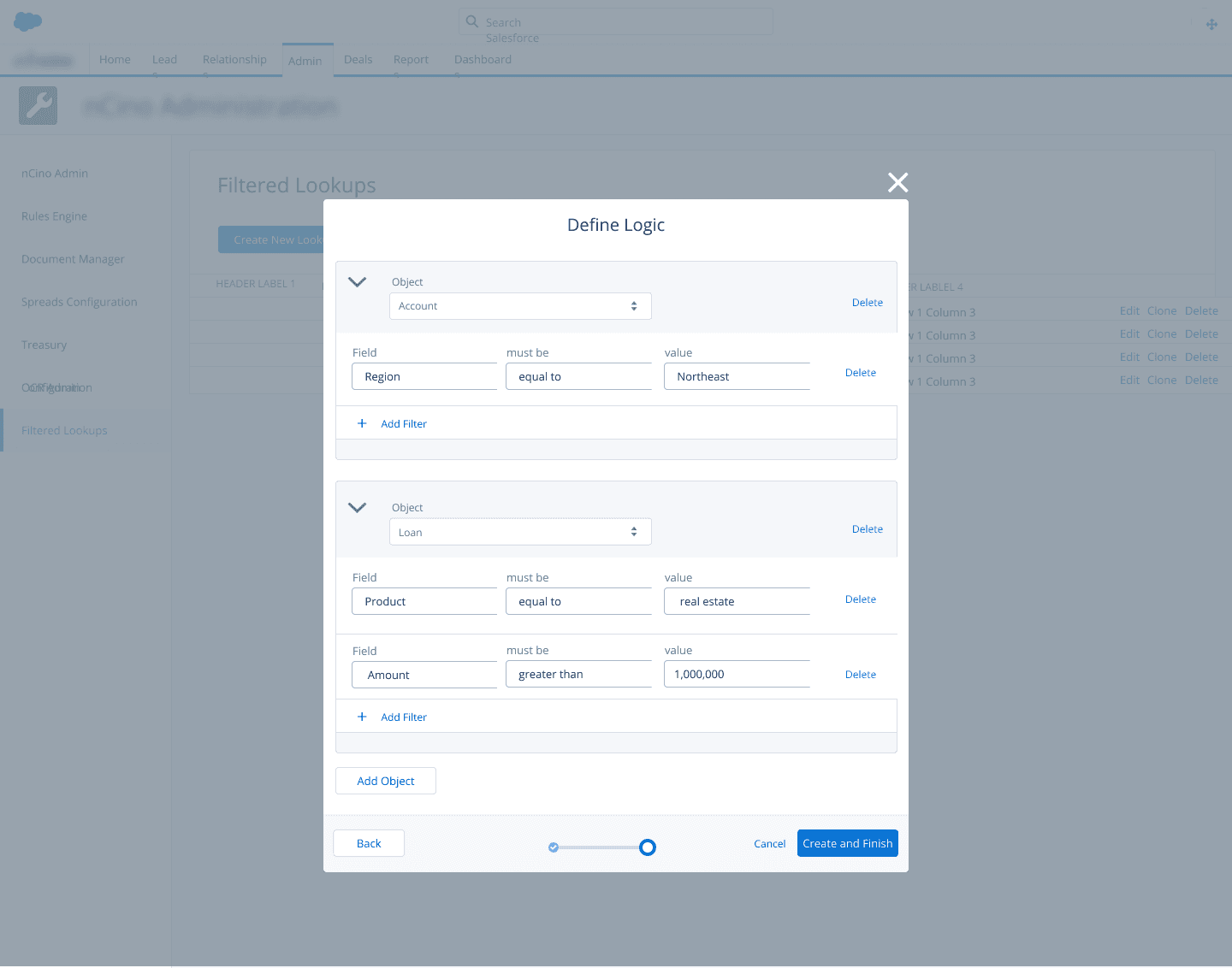Open the Report tab
Image resolution: width=1232 pixels, height=968 pixels.
click(x=411, y=59)
